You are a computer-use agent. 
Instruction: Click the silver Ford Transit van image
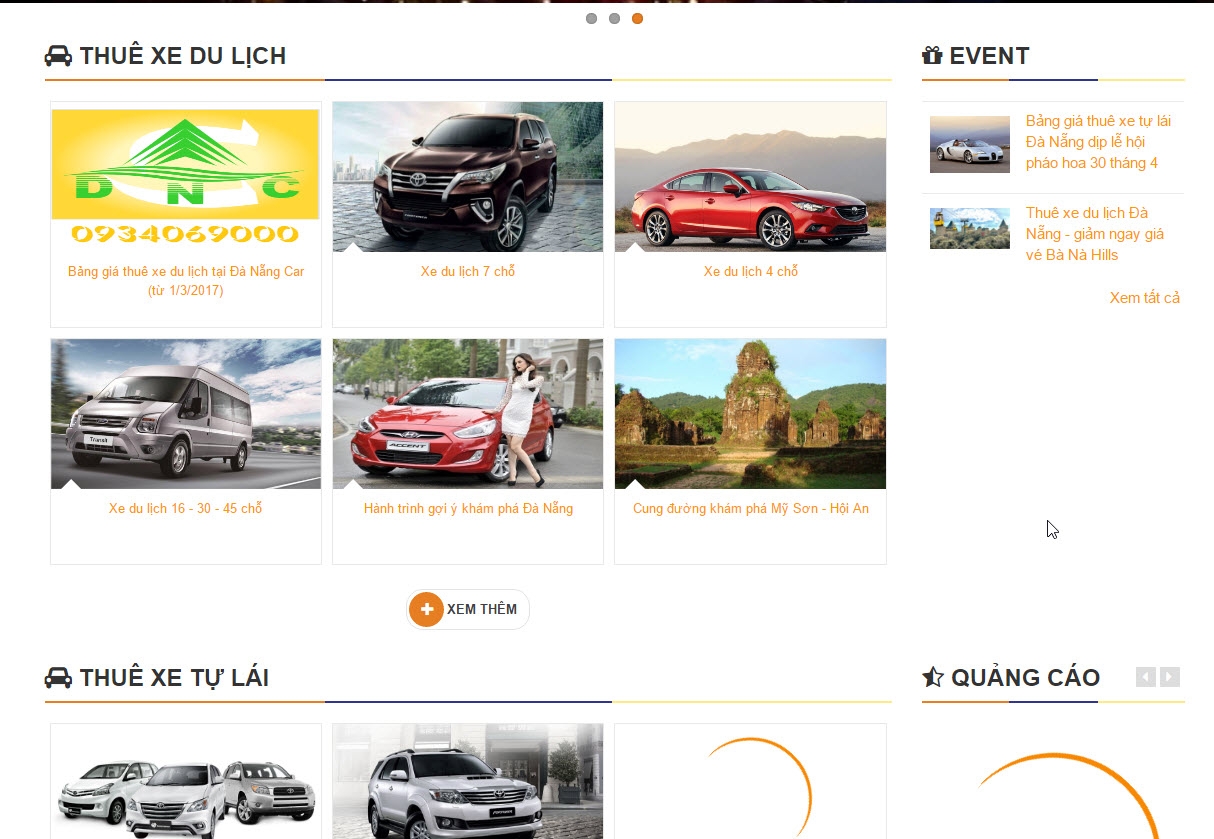[186, 414]
